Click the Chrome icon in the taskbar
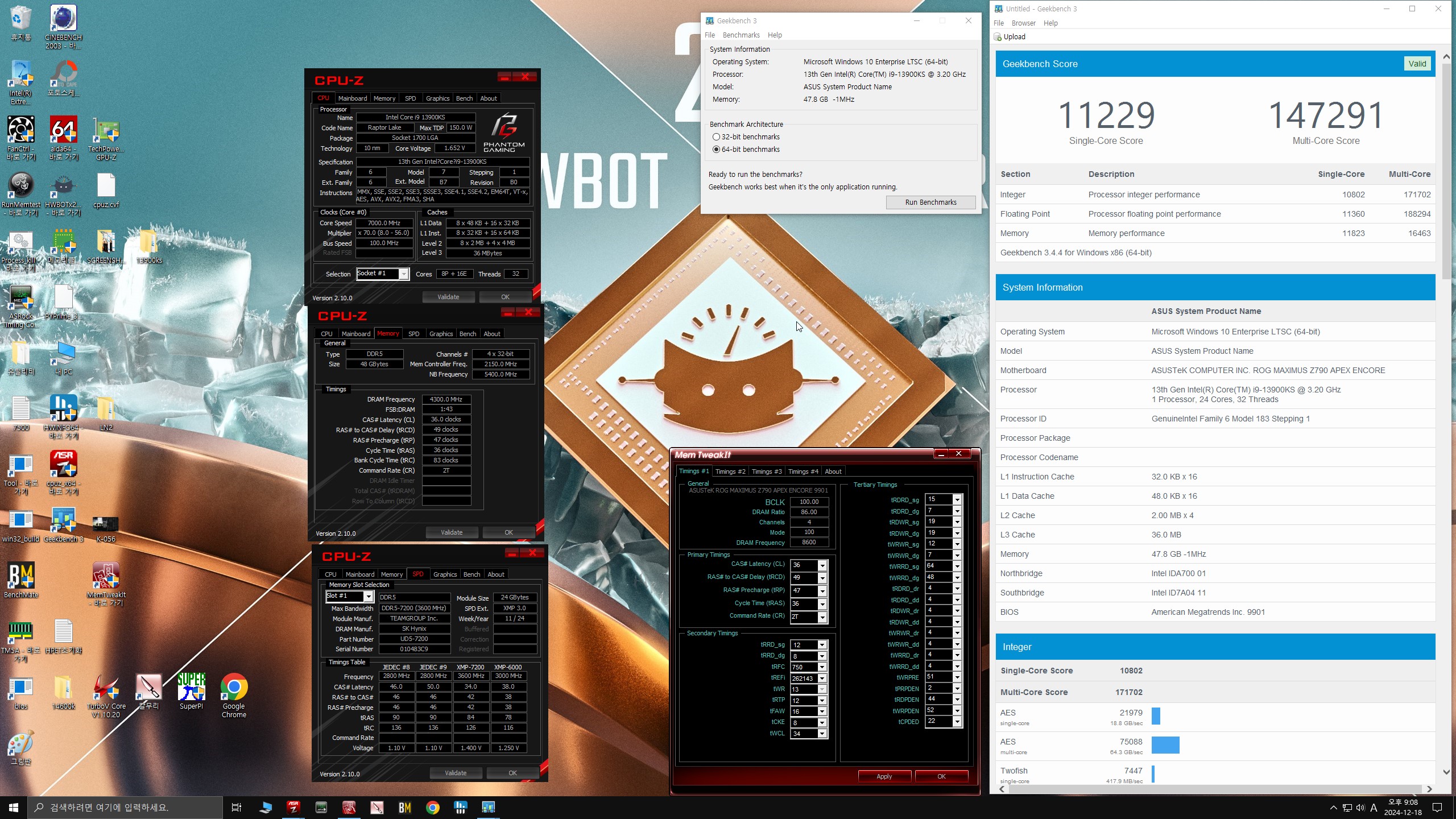 (x=432, y=807)
